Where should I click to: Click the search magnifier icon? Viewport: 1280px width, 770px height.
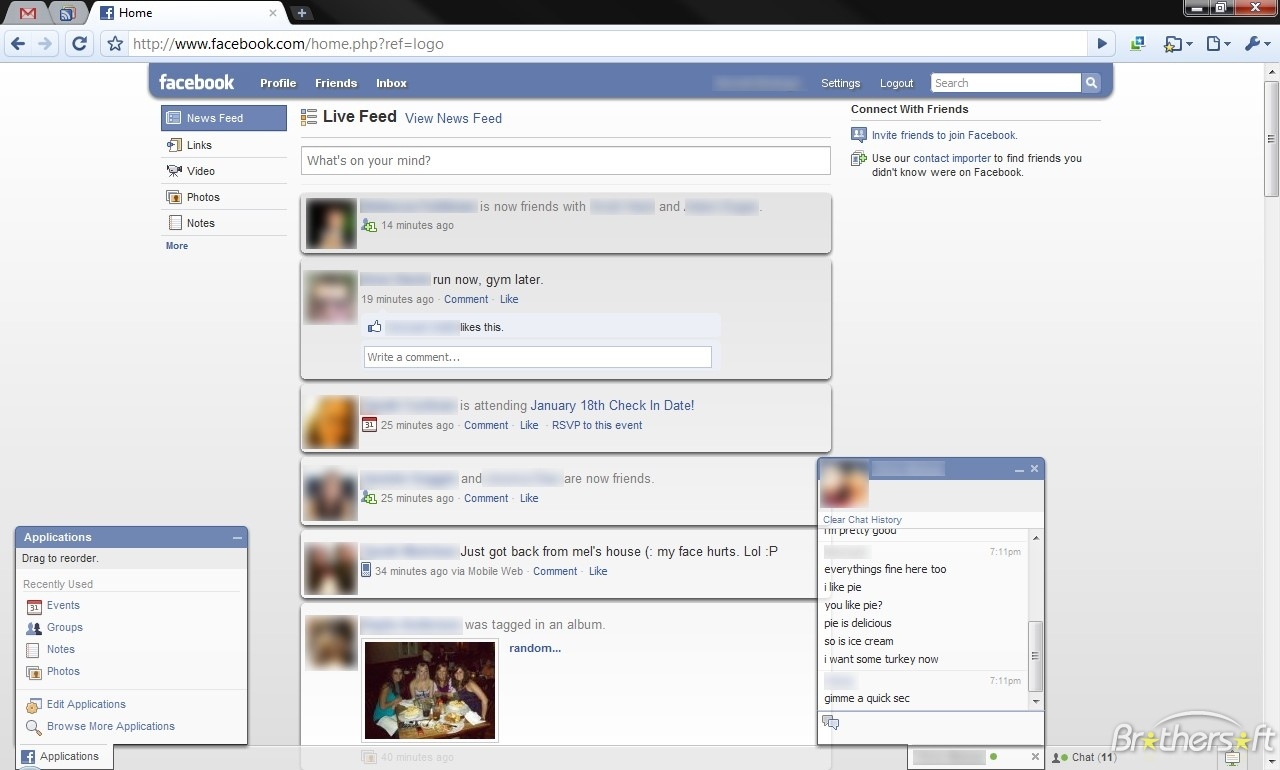(x=1090, y=82)
